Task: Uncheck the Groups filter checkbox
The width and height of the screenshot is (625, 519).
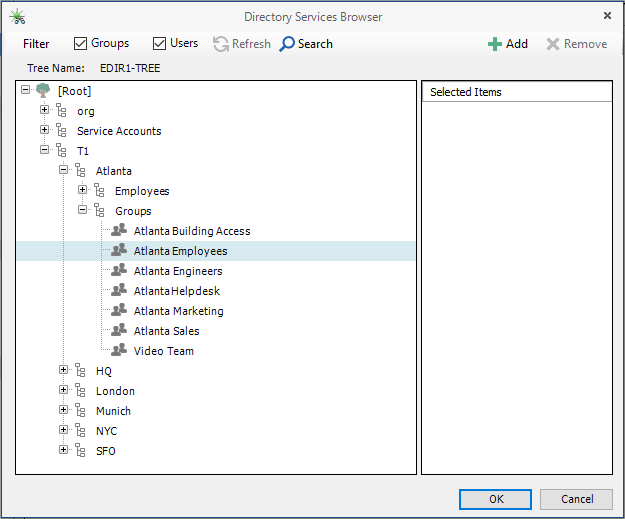Action: [x=81, y=44]
